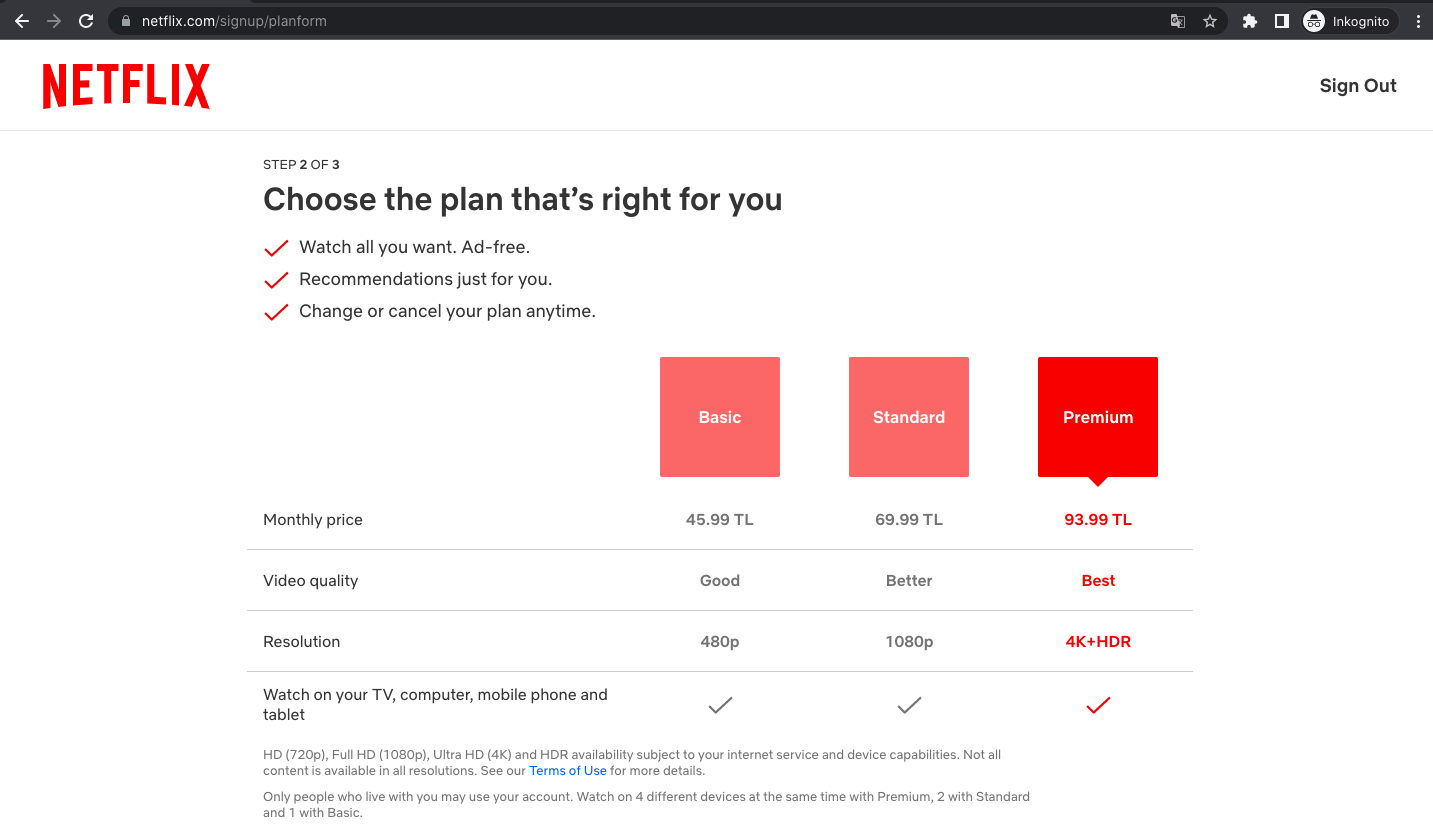Open the Extensions puzzle icon
This screenshot has height=840, width=1433.
click(1249, 21)
